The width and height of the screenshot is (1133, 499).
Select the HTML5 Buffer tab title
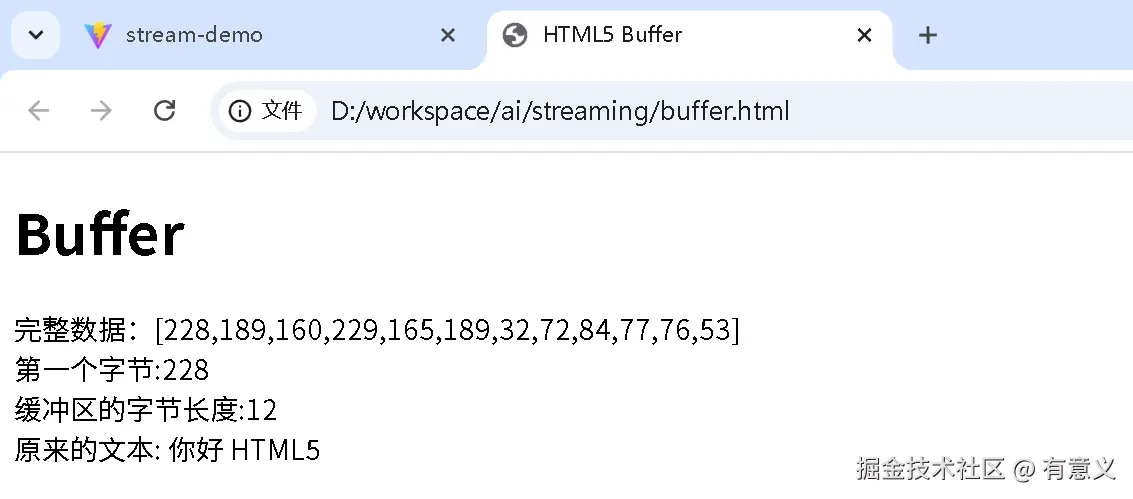[x=612, y=35]
